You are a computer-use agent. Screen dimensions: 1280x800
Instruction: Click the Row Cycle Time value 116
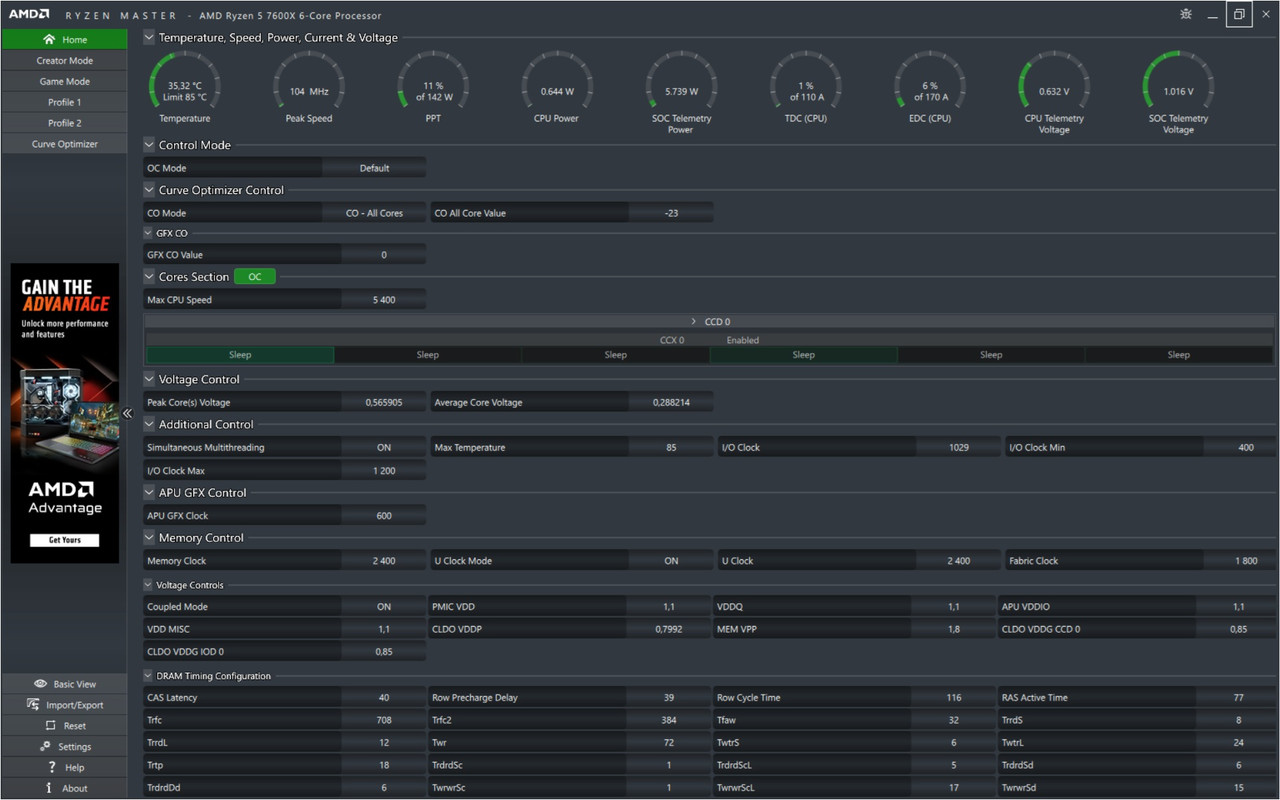pos(954,698)
